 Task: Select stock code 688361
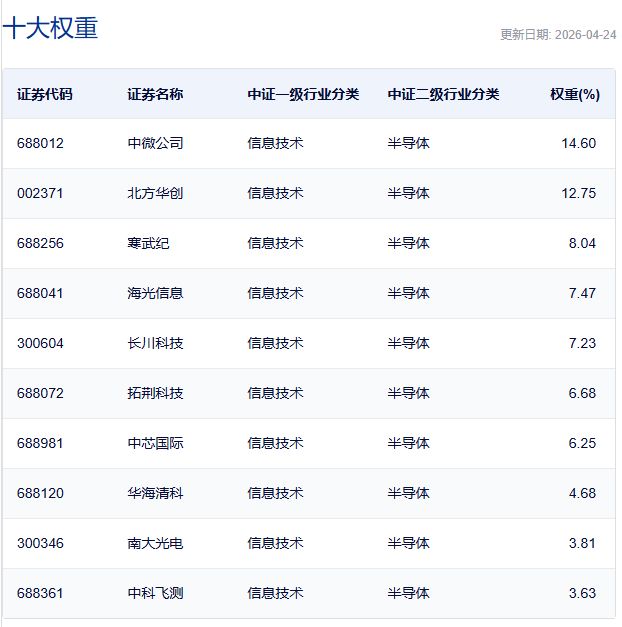pyautogui.click(x=40, y=593)
